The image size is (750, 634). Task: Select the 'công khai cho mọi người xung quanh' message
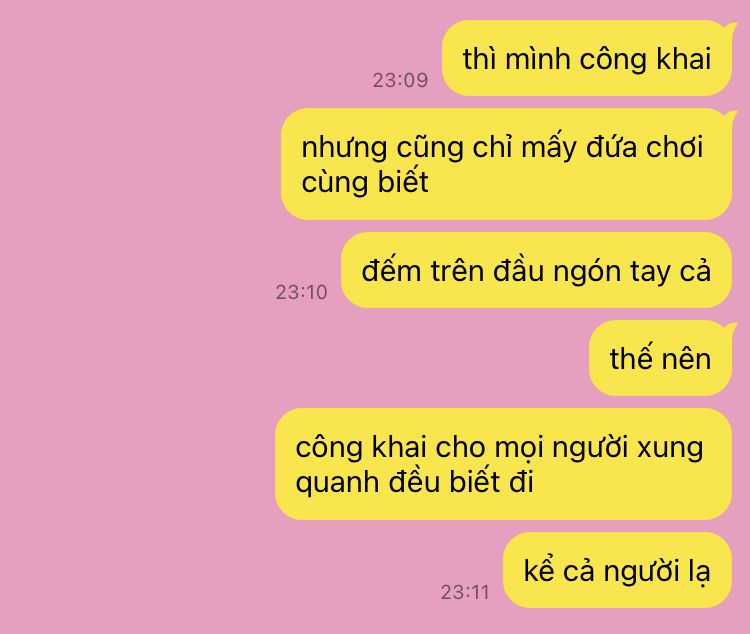(x=503, y=464)
